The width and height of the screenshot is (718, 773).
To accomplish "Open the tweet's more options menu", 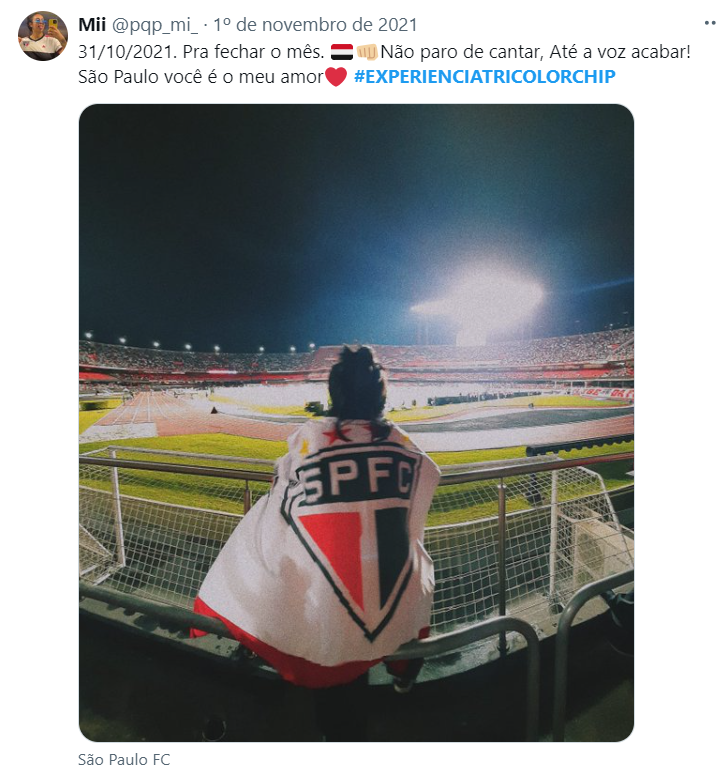I will pyautogui.click(x=711, y=23).
